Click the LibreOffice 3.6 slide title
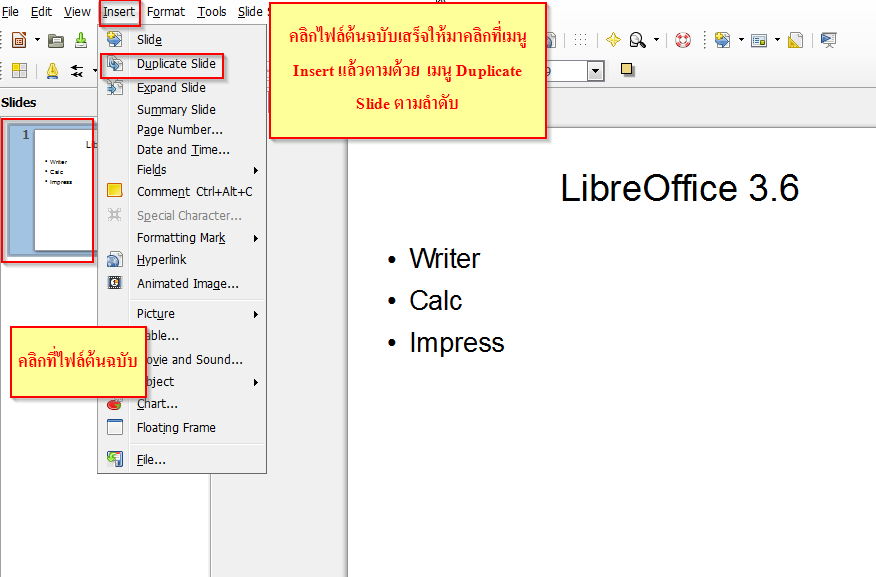The width and height of the screenshot is (876, 577). pos(679,188)
